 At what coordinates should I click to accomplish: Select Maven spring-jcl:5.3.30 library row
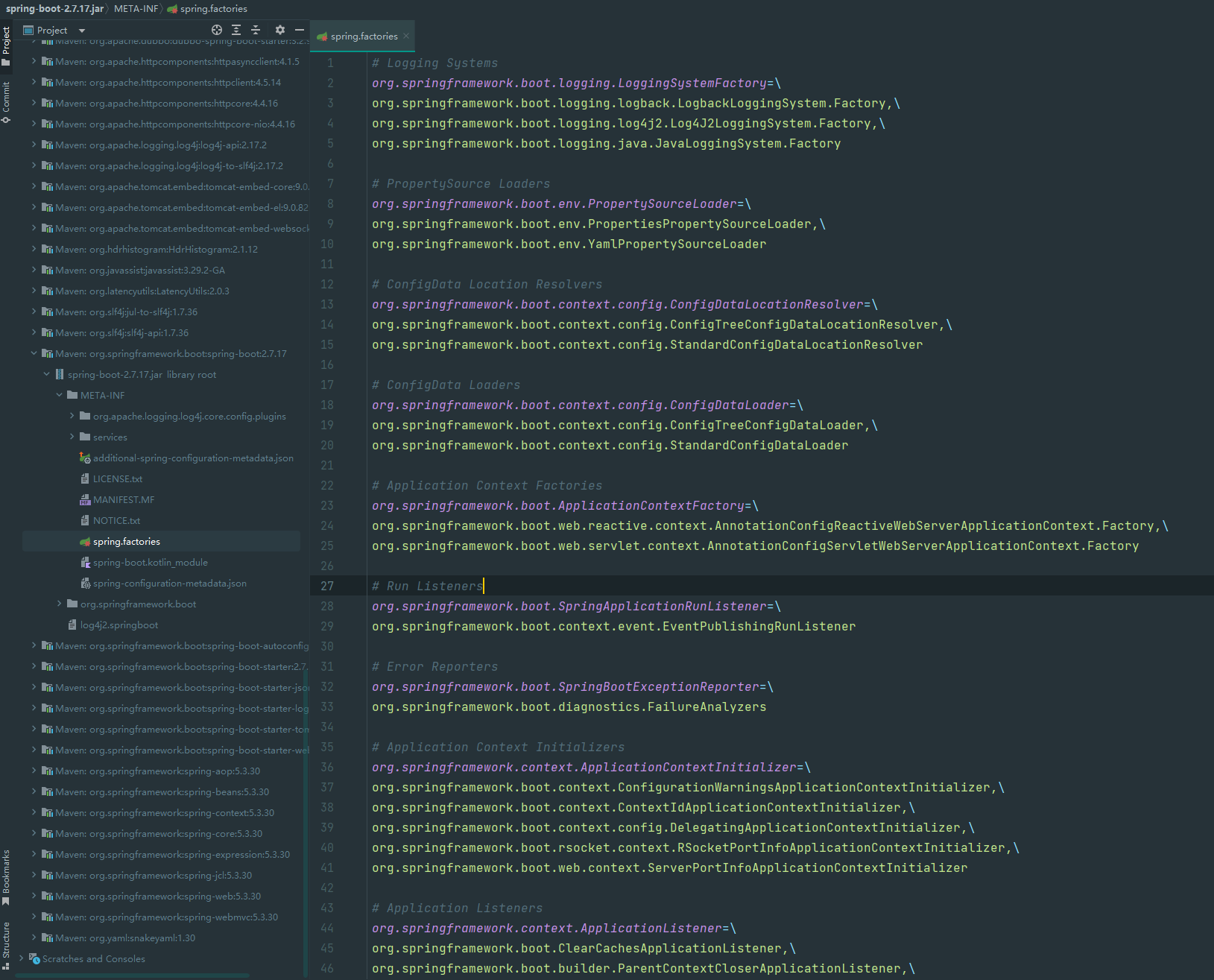tap(161, 875)
